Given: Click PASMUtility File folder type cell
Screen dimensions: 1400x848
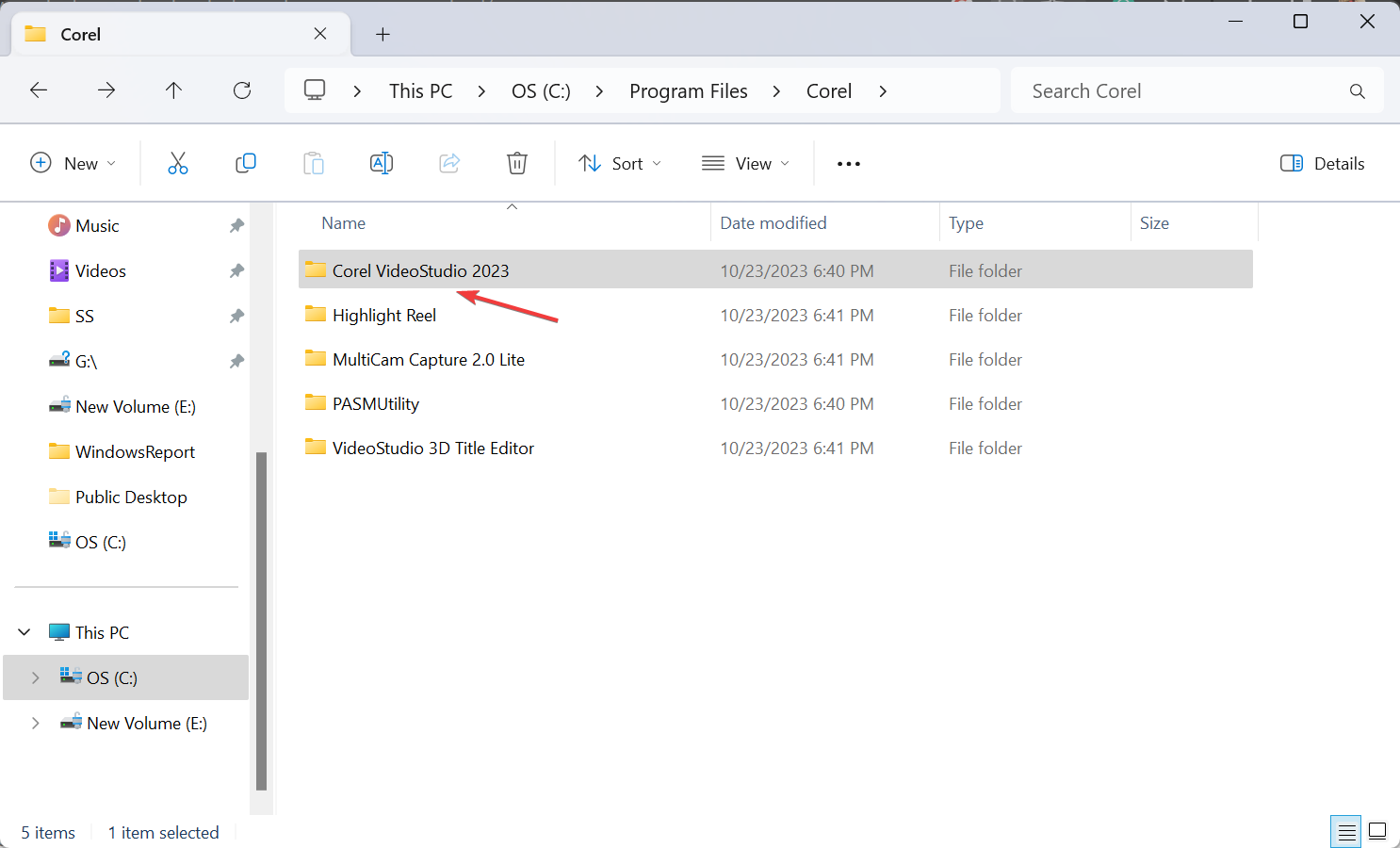Looking at the screenshot, I should [x=985, y=404].
